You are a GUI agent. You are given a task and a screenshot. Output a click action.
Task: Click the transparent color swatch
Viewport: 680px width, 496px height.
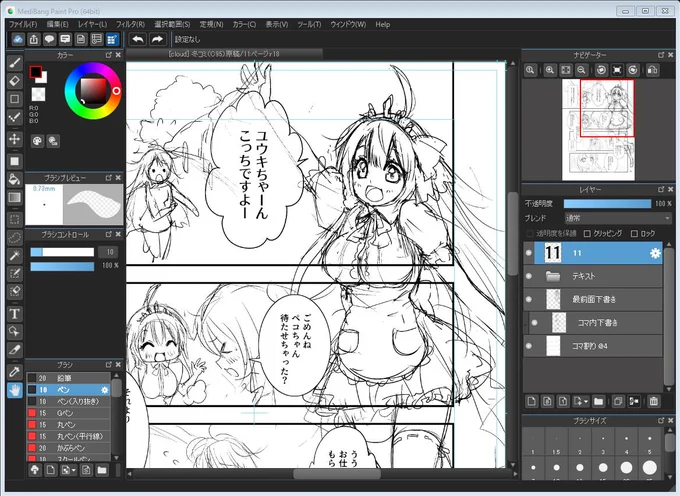[x=38, y=94]
